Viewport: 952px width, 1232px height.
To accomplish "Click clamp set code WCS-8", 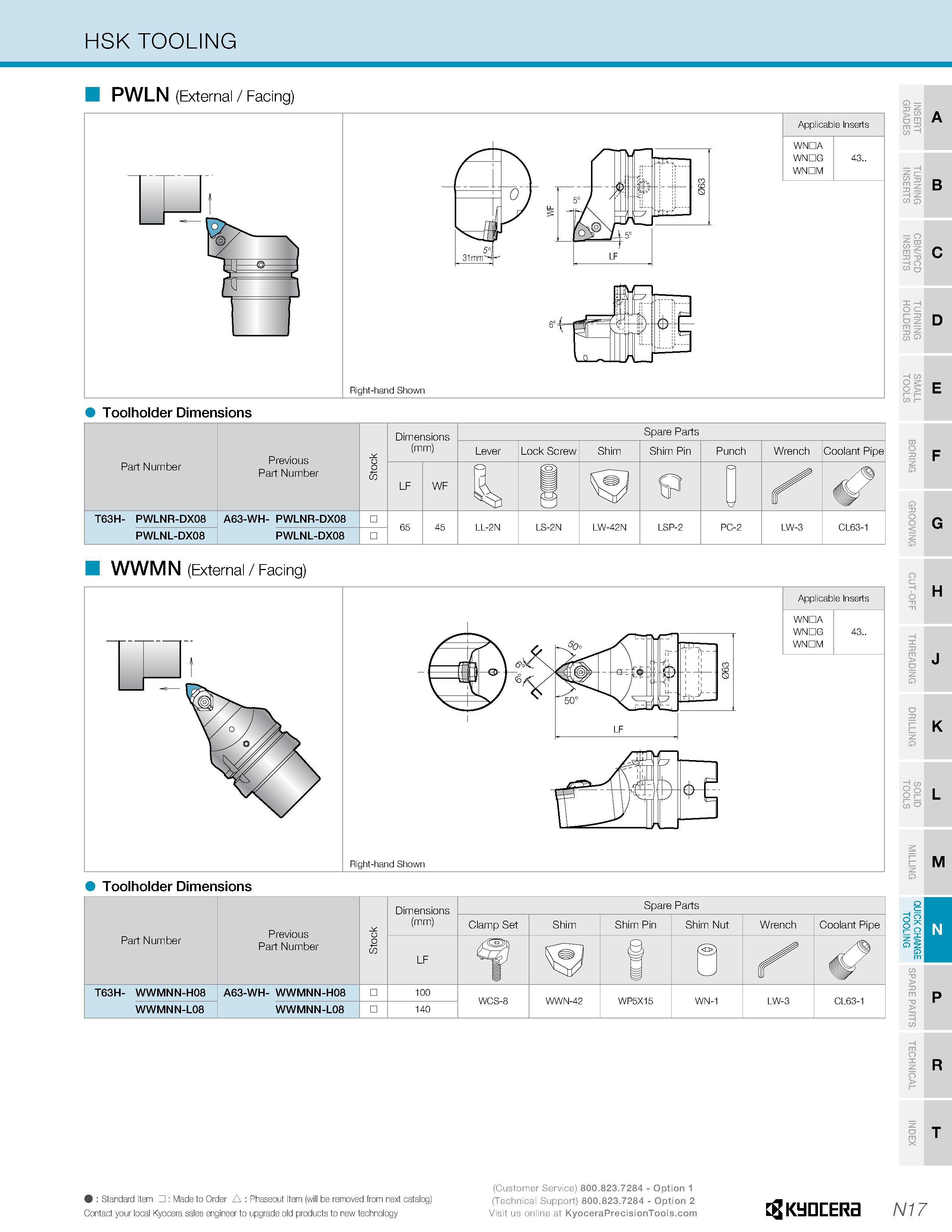I will click(493, 1001).
